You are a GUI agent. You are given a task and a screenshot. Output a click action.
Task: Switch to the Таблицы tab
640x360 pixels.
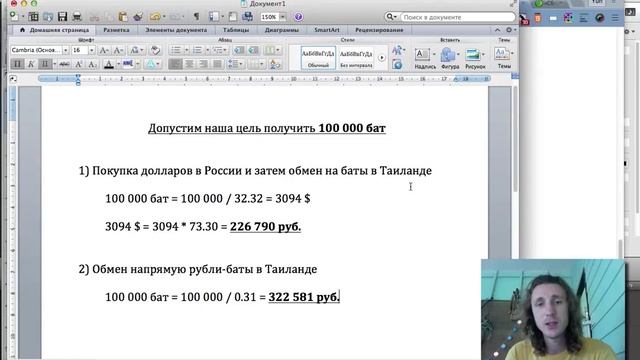[x=236, y=30]
